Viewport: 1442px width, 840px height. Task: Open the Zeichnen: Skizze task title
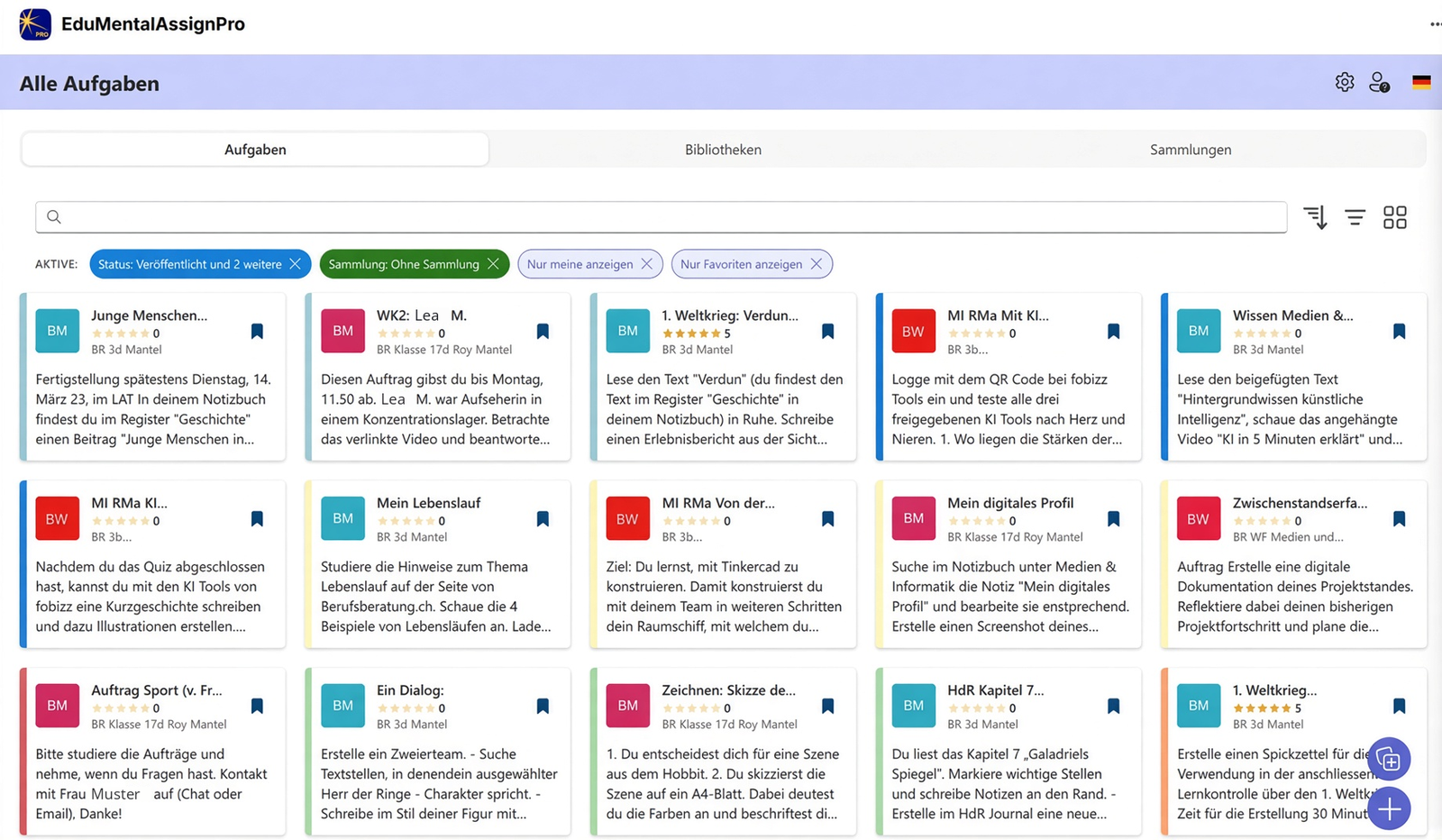tap(728, 690)
